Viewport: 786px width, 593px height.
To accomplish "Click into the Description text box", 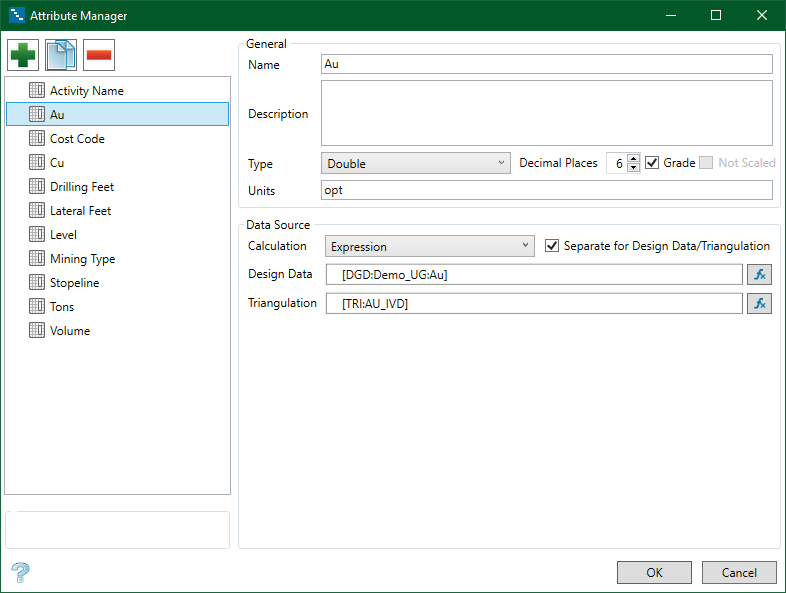I will [547, 113].
